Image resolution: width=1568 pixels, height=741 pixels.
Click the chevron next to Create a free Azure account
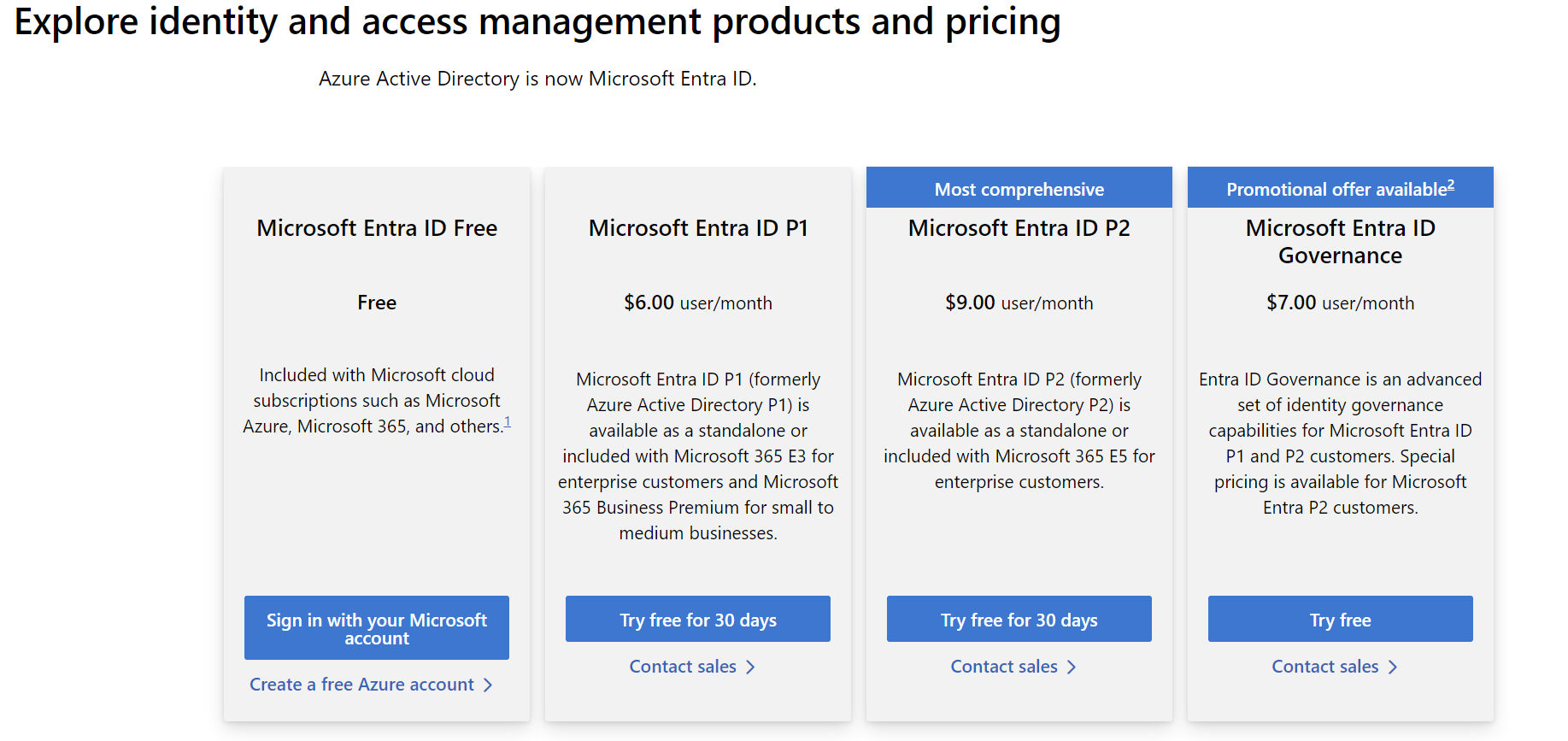pyautogui.click(x=488, y=685)
